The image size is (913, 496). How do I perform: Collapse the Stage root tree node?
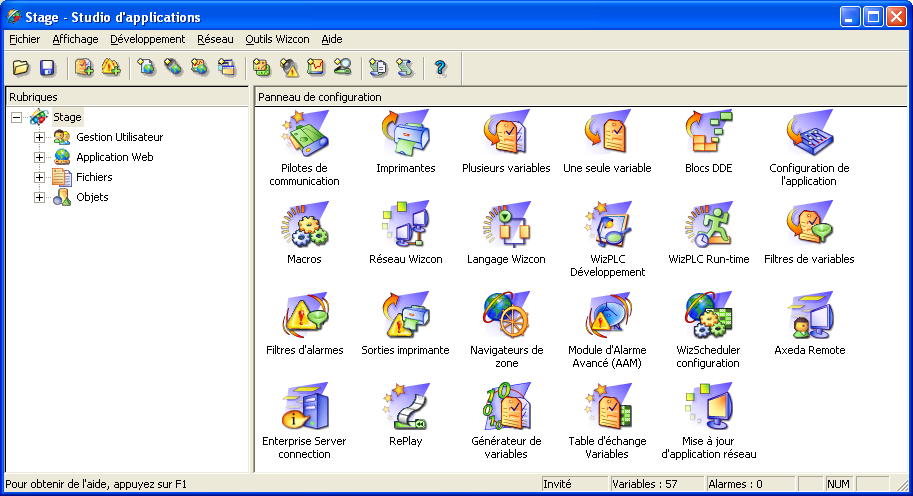[x=17, y=118]
